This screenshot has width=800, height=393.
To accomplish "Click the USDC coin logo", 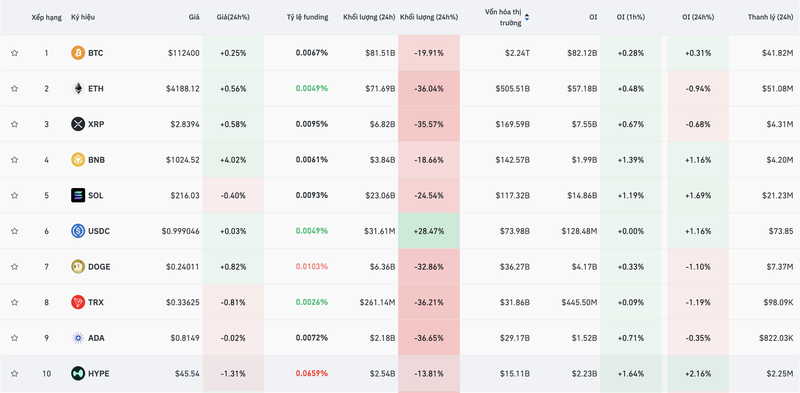I will [78, 231].
